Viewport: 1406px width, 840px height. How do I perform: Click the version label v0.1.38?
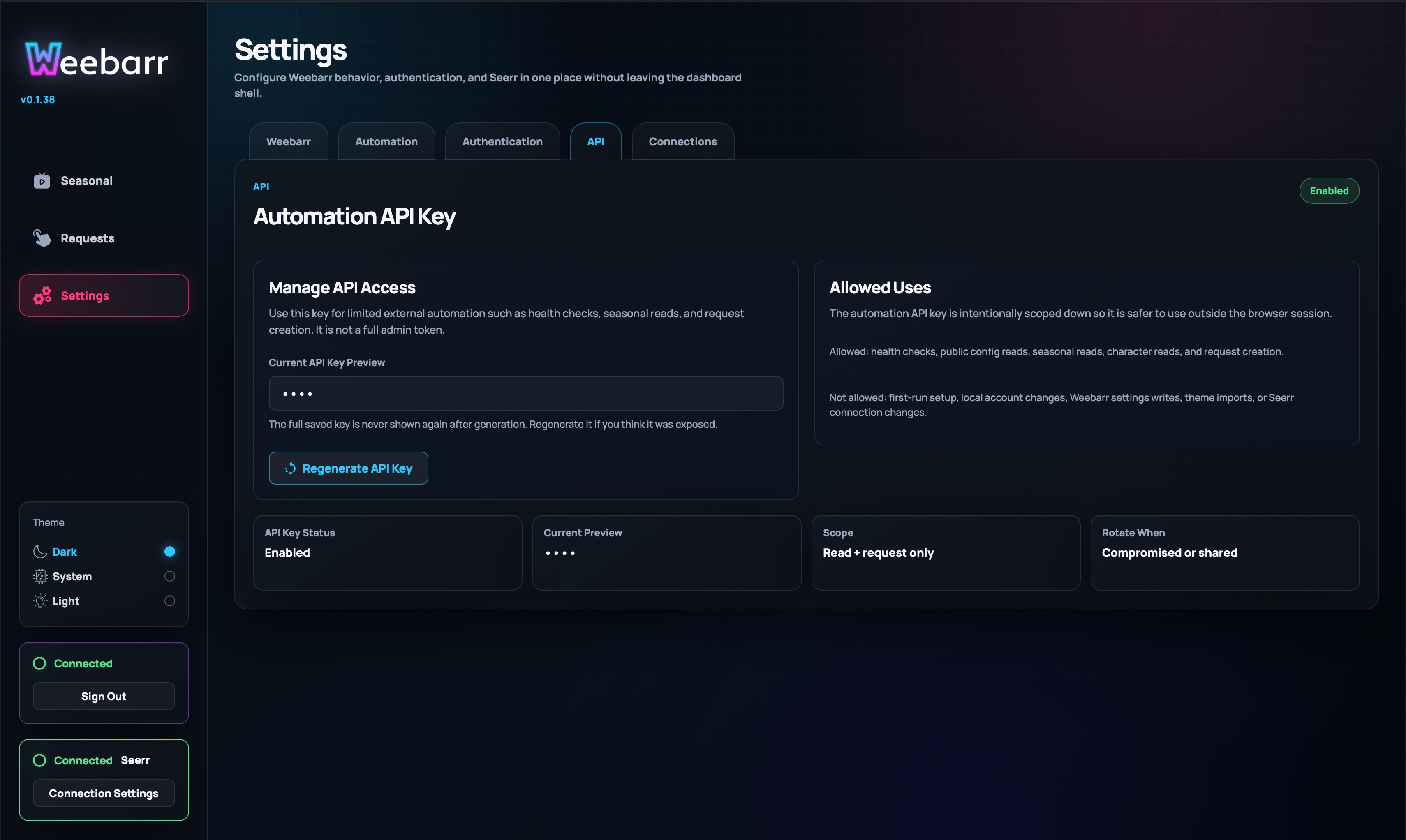click(x=37, y=99)
